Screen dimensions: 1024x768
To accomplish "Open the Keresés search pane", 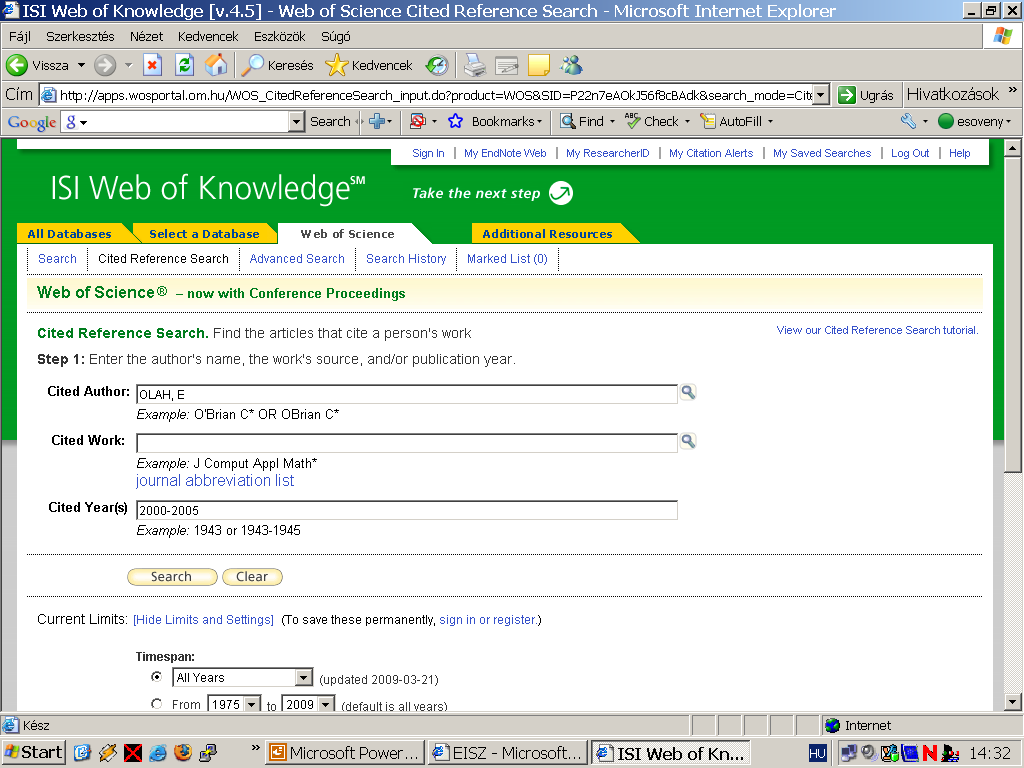I will [278, 65].
